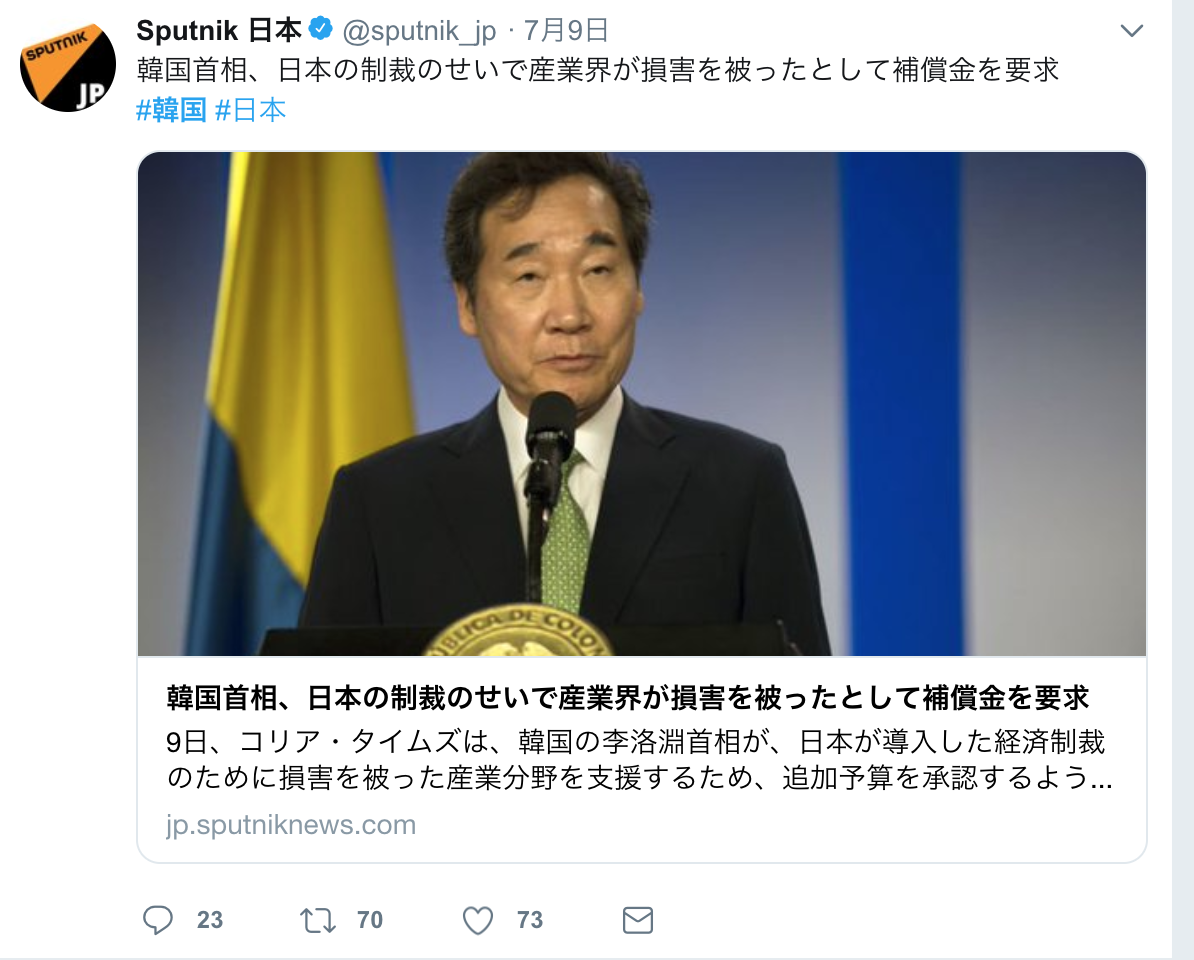Retweet using the retweet arrows icon
The height and width of the screenshot is (960, 1194).
(318, 920)
